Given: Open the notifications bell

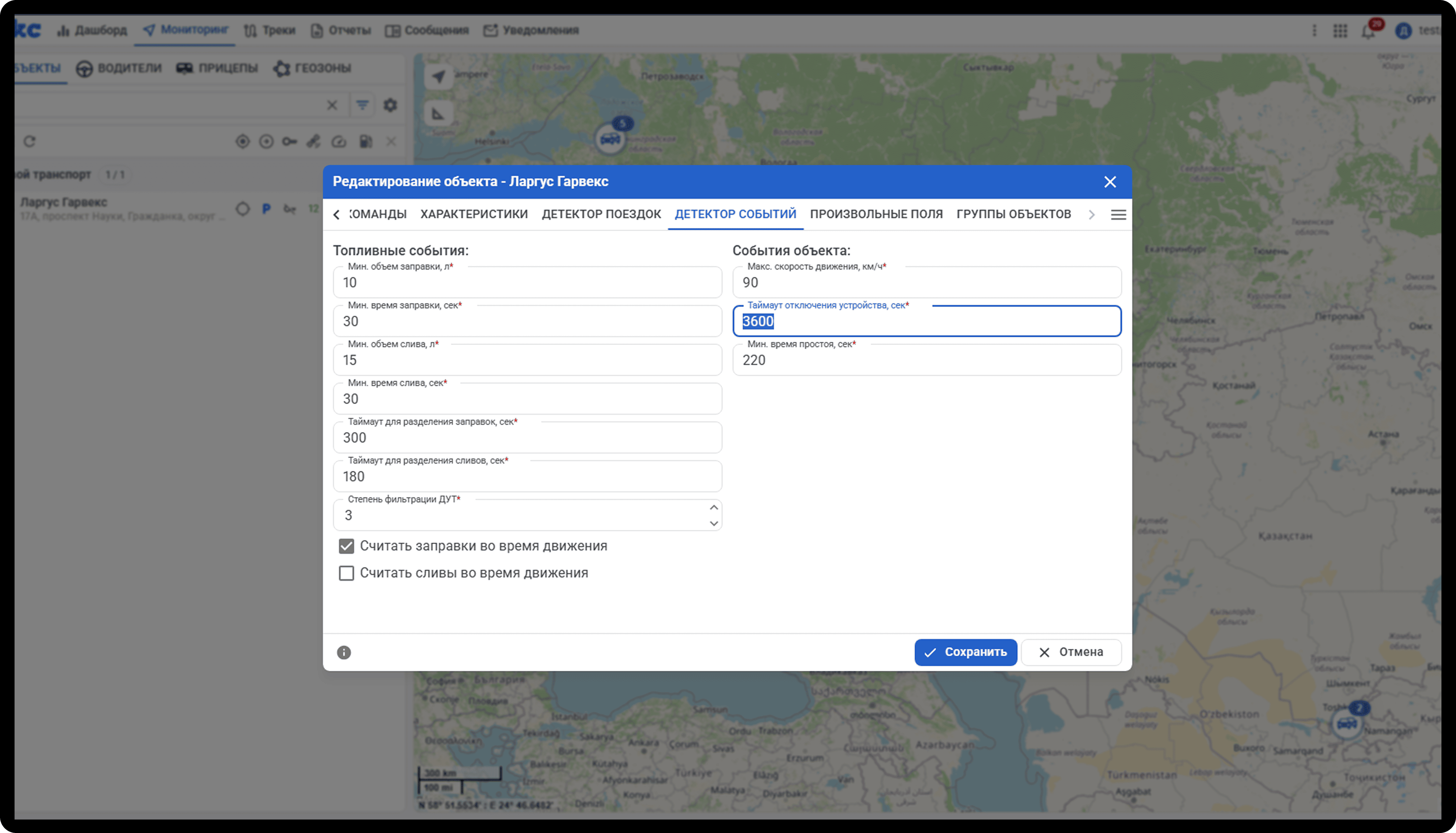Looking at the screenshot, I should tap(1368, 31).
